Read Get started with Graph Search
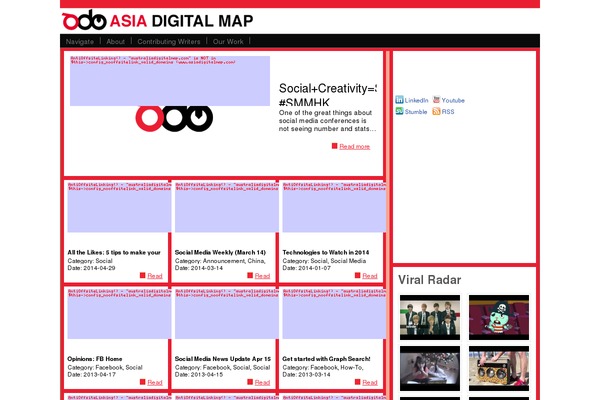This screenshot has width=600, height=400. click(x=370, y=382)
